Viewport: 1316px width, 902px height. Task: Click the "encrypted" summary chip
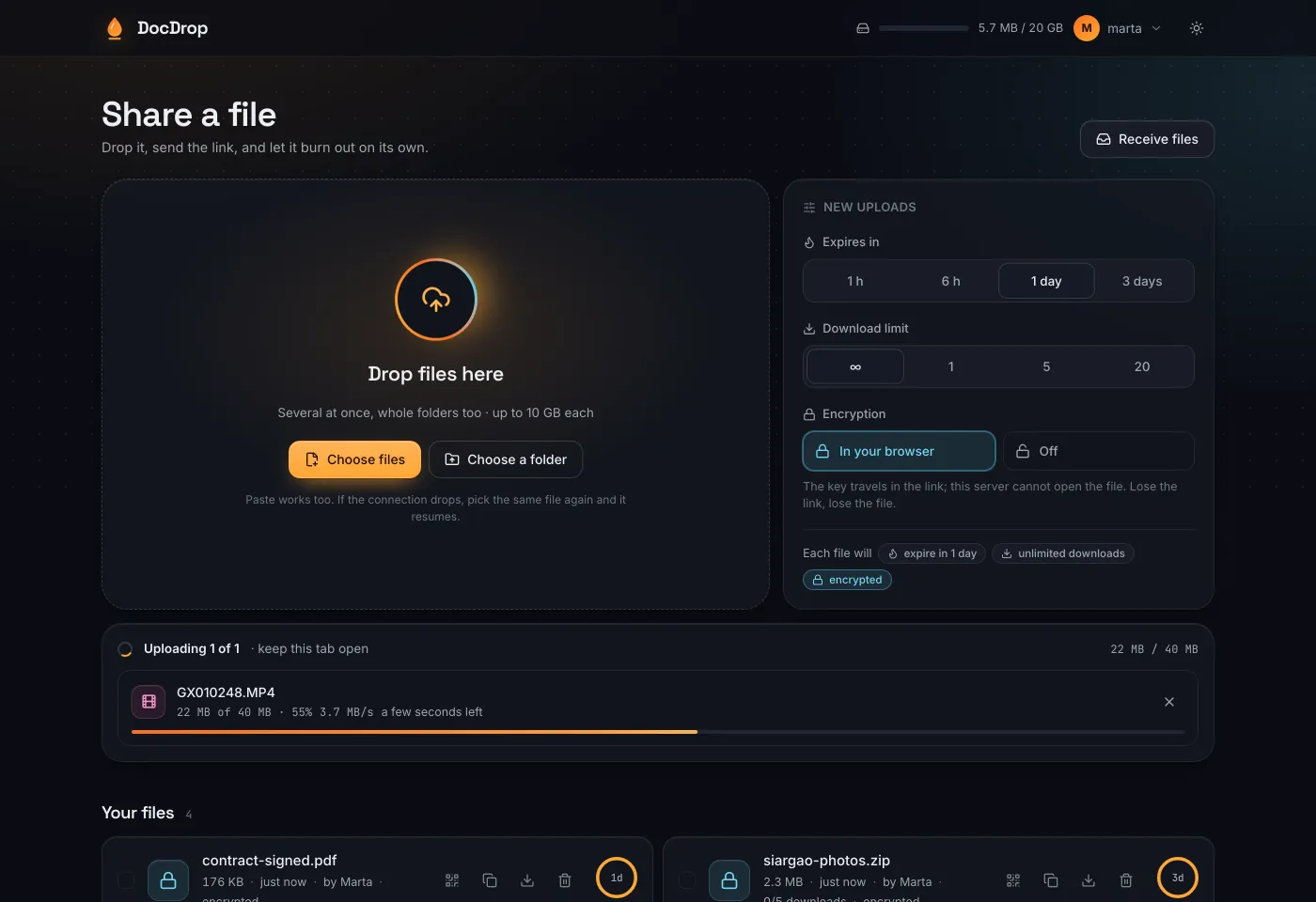coord(847,580)
